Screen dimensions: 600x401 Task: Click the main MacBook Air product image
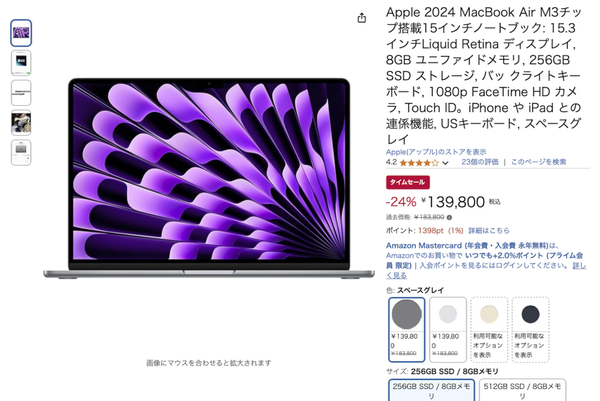tap(209, 178)
